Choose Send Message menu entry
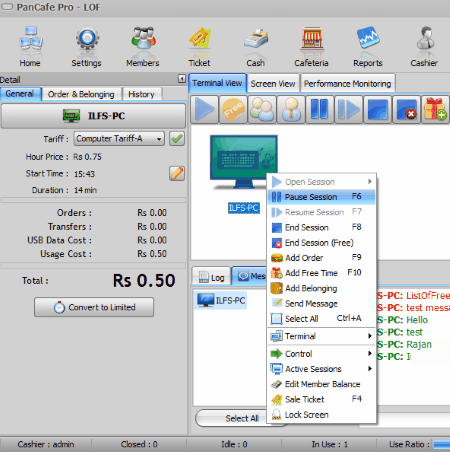 322,304
